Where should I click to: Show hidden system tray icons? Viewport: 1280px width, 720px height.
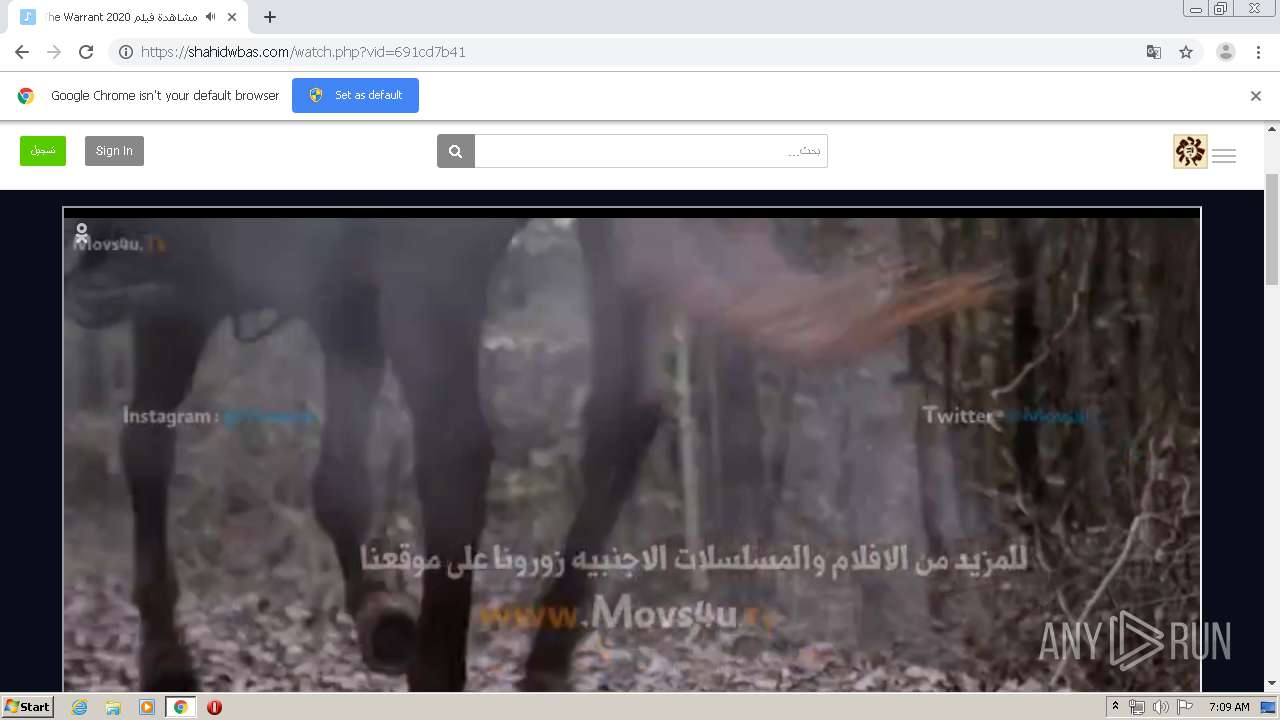click(x=1116, y=707)
